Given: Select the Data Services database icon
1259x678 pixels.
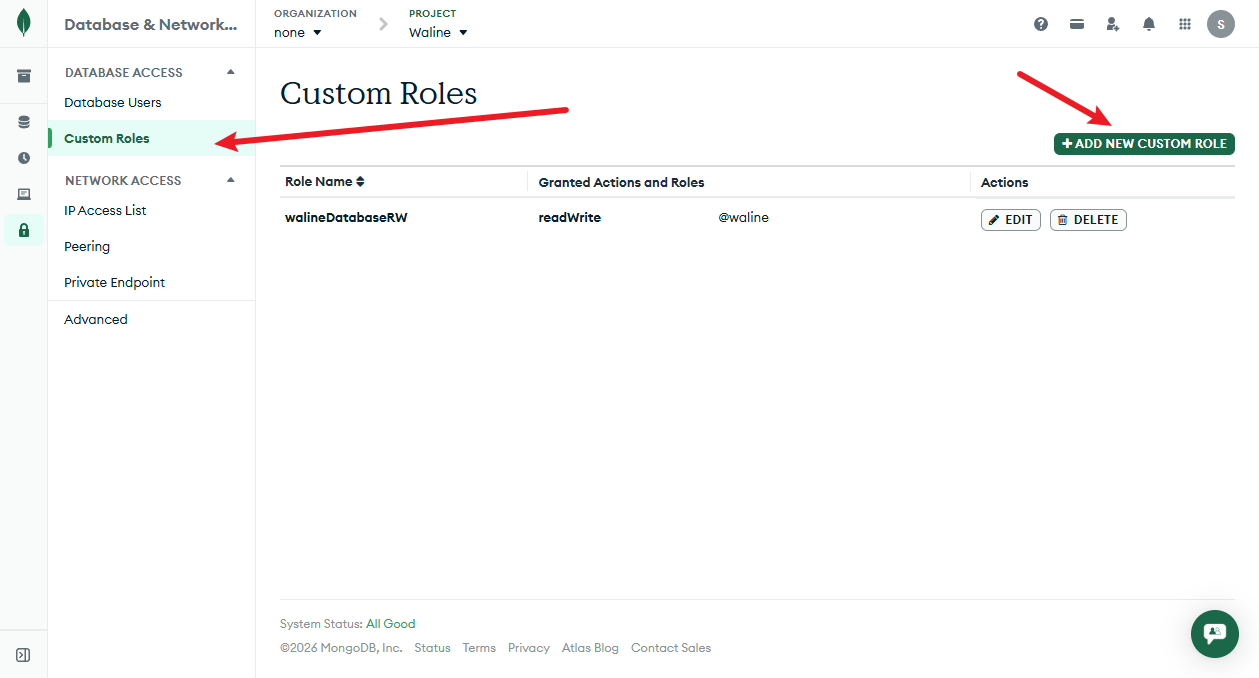Looking at the screenshot, I should point(22,121).
